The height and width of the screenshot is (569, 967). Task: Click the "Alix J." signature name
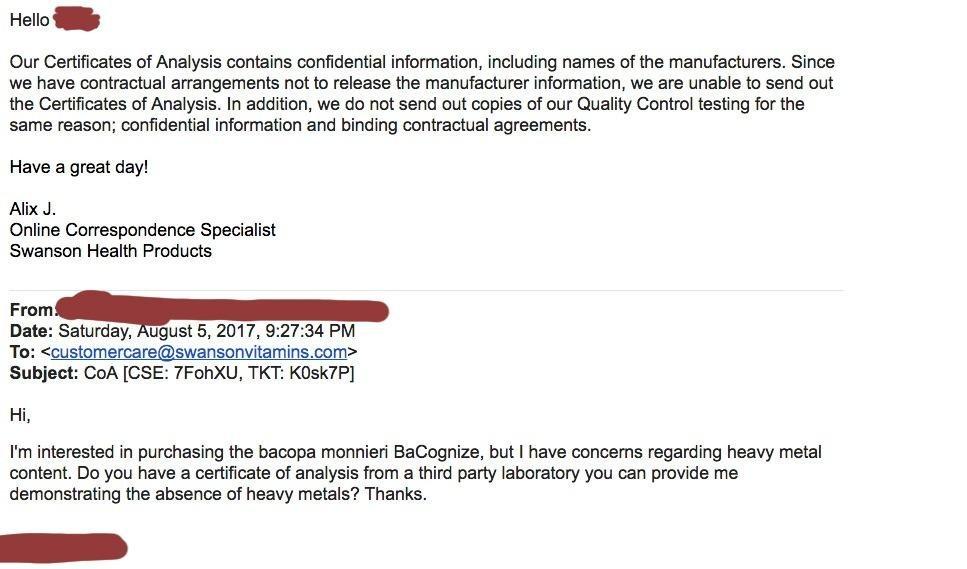[33, 209]
